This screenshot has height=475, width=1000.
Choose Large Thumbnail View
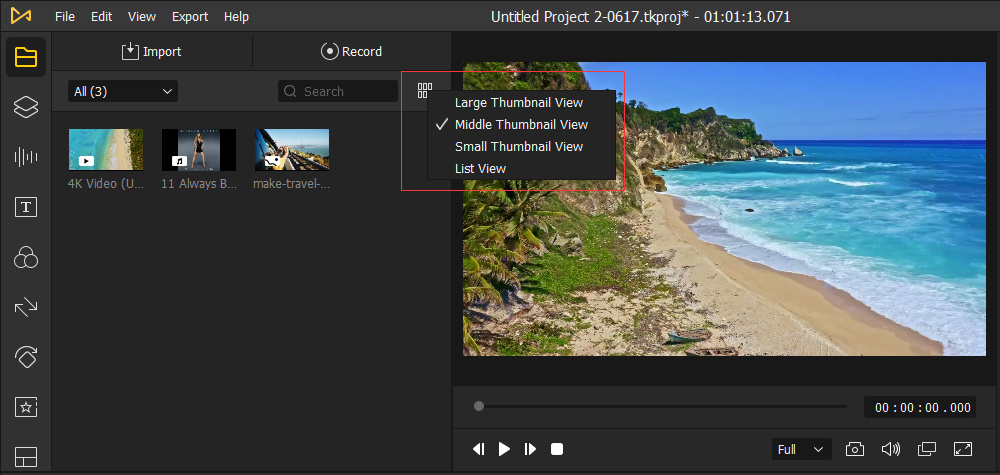(518, 103)
